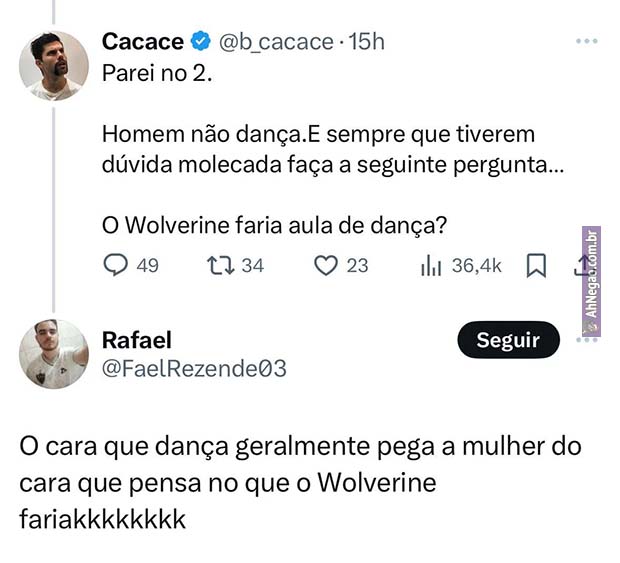This screenshot has width=620, height=563.
Task: Click the Wolverine question in Cacace's tweet
Action: point(274,225)
